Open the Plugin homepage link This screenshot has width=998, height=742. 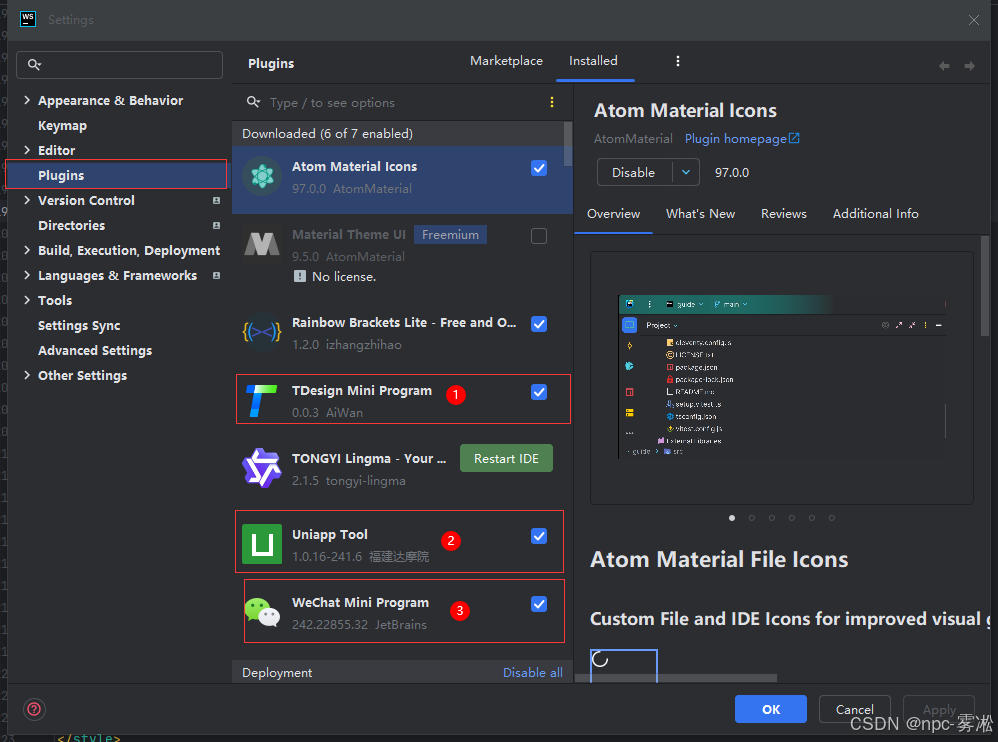coord(736,139)
